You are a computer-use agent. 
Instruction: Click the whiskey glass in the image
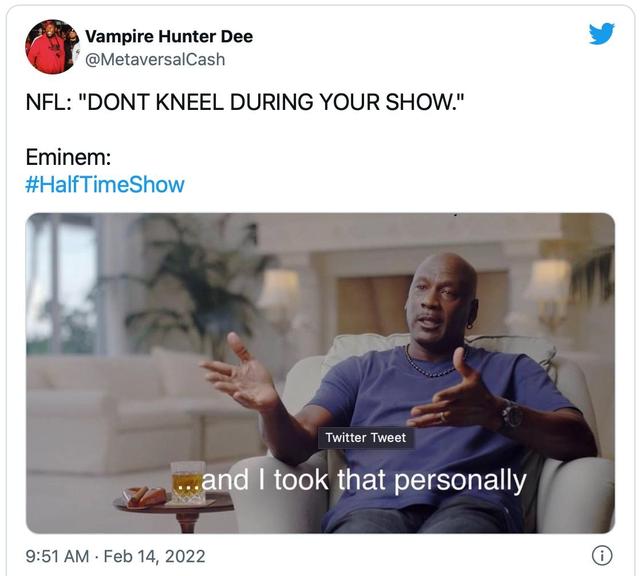coord(188,482)
